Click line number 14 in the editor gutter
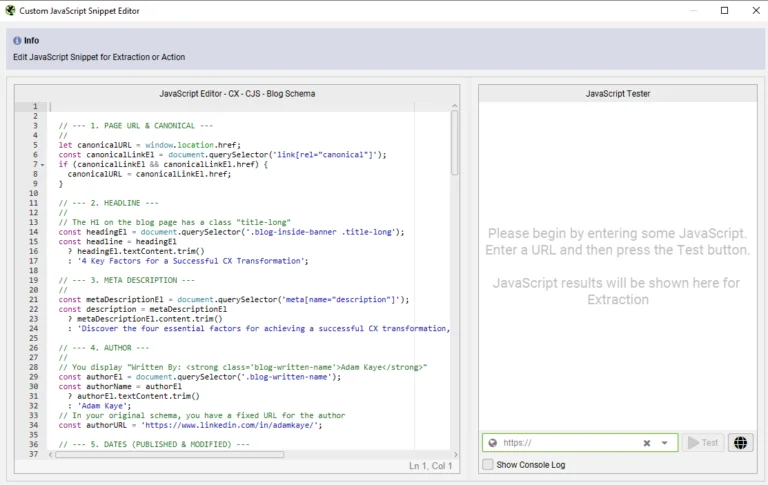 tap(33, 231)
